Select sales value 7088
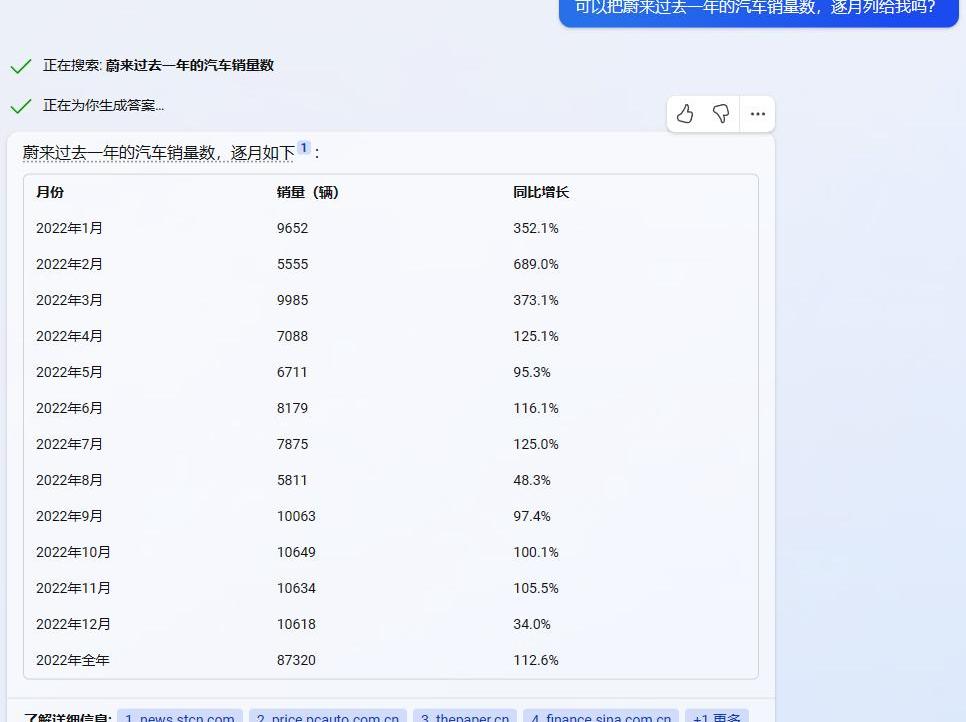 click(x=292, y=336)
